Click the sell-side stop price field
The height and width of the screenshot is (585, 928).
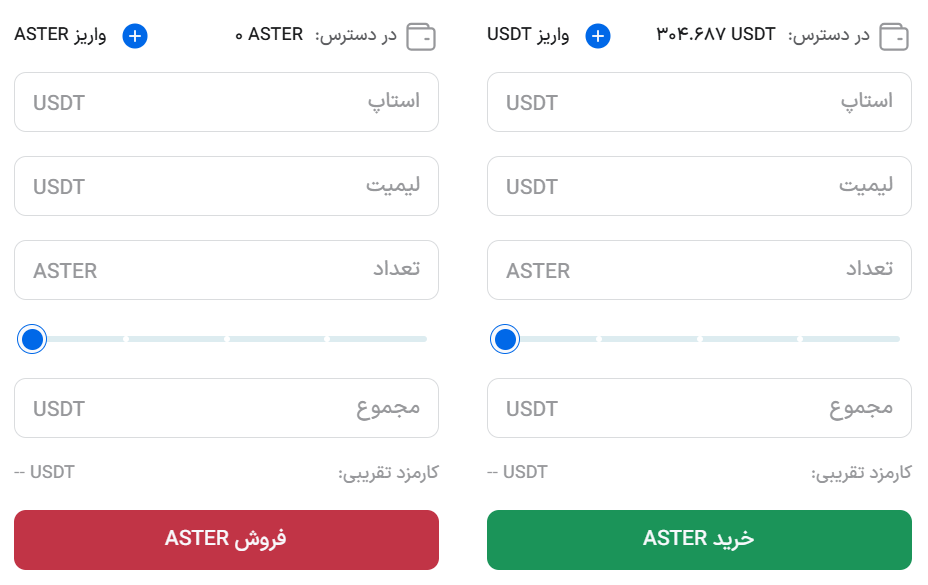pyautogui.click(x=226, y=102)
